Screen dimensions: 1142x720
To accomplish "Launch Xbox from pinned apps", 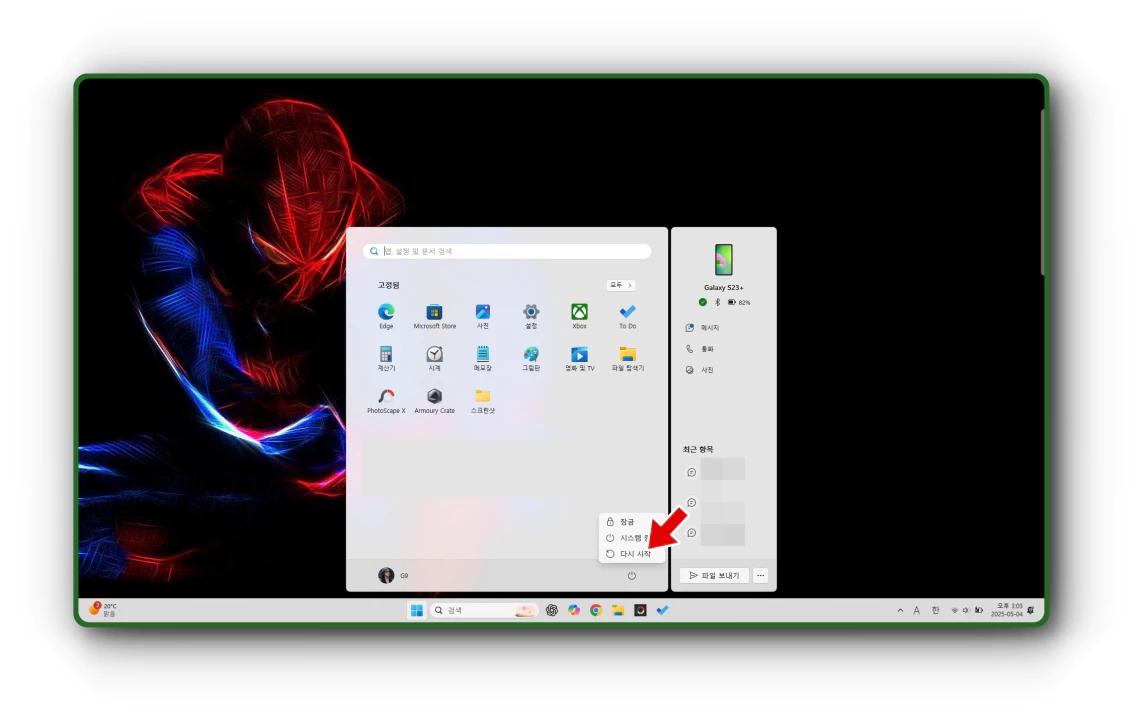I will pos(579,316).
